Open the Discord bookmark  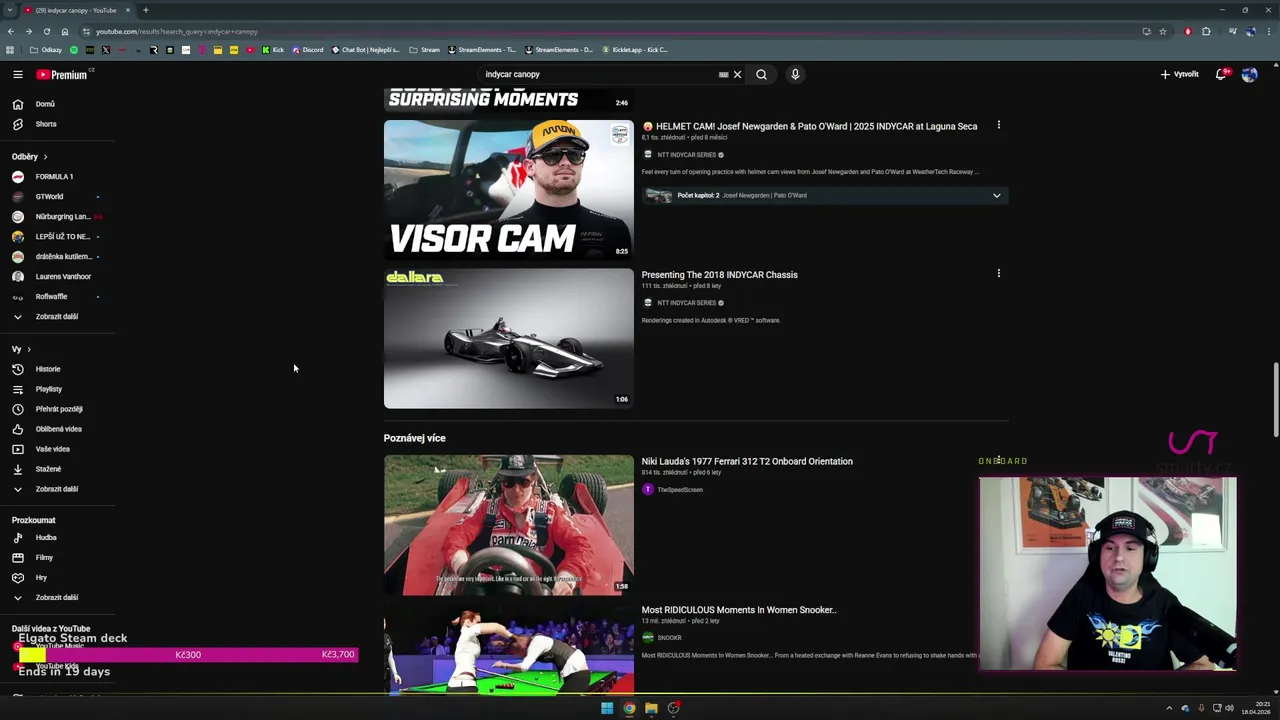(x=308, y=50)
